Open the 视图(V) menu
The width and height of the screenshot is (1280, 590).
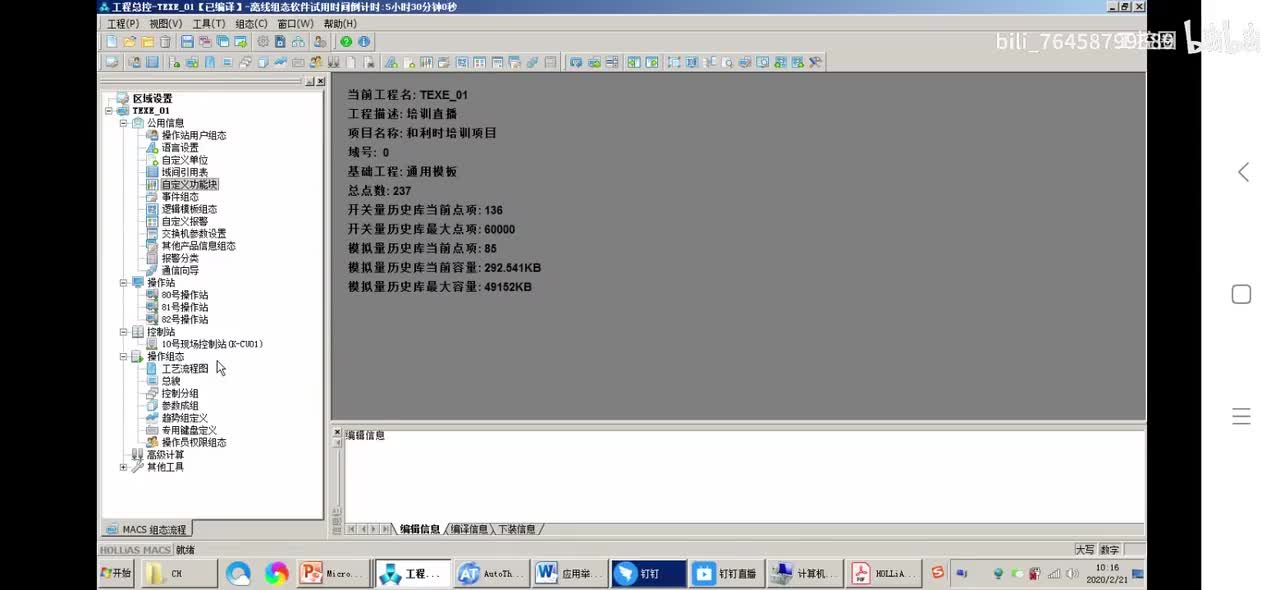tap(166, 23)
